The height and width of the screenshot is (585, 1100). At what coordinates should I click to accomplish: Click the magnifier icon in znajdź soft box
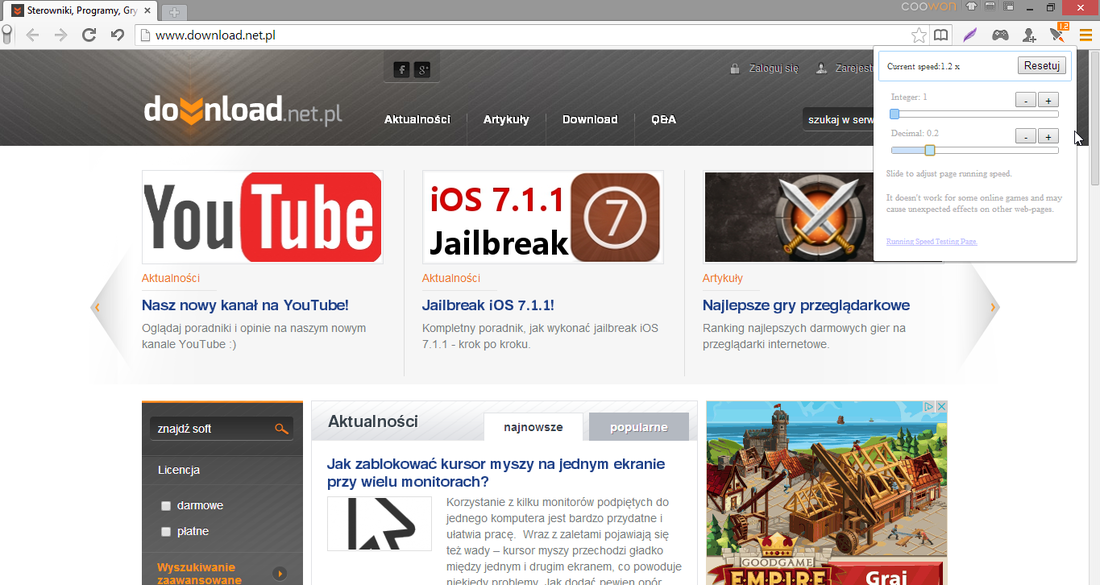[281, 429]
